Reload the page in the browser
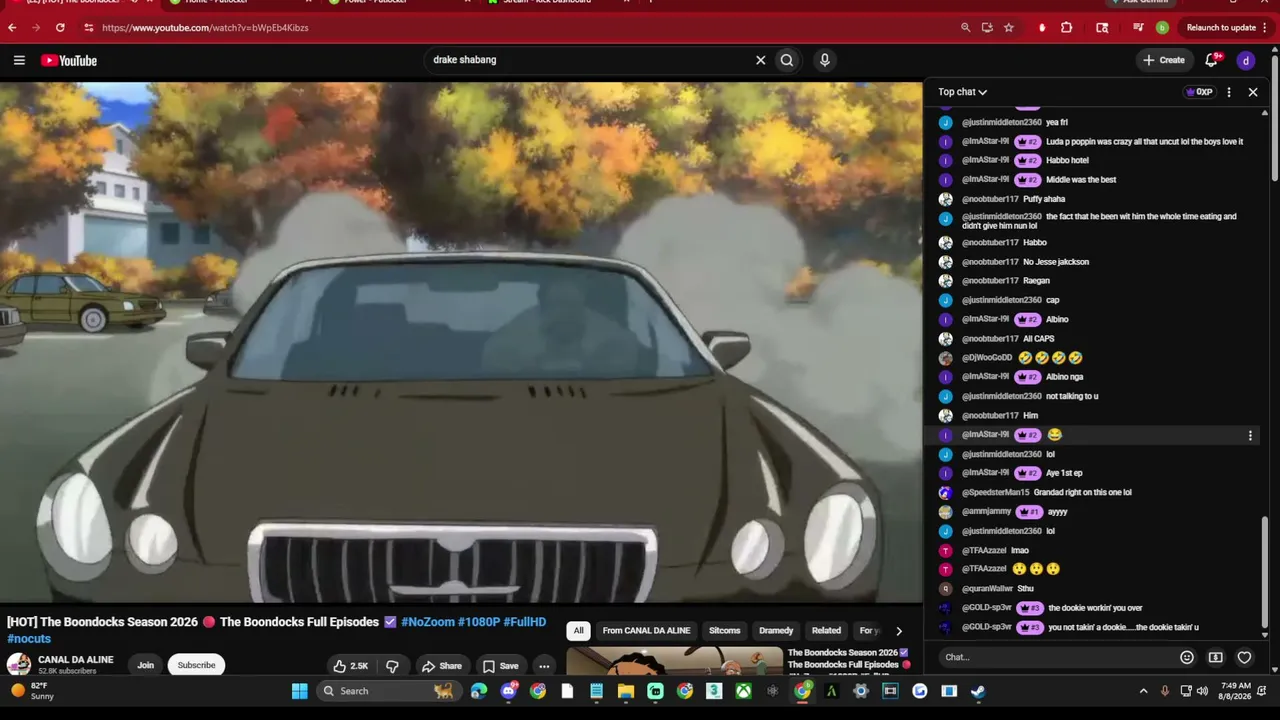Viewport: 1280px width, 720px height. 60,28
